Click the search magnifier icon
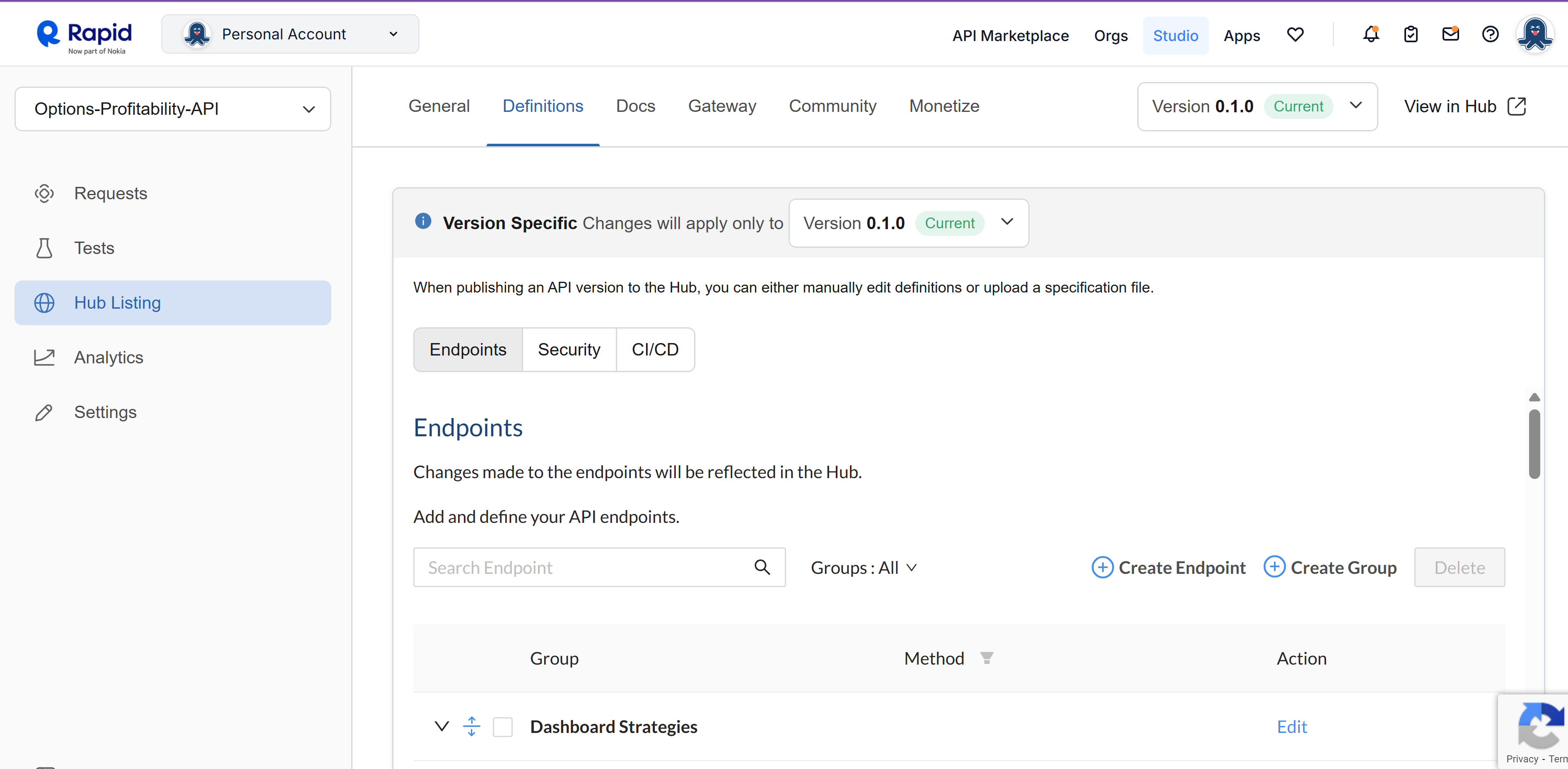Image resolution: width=1568 pixels, height=769 pixels. pyautogui.click(x=762, y=567)
